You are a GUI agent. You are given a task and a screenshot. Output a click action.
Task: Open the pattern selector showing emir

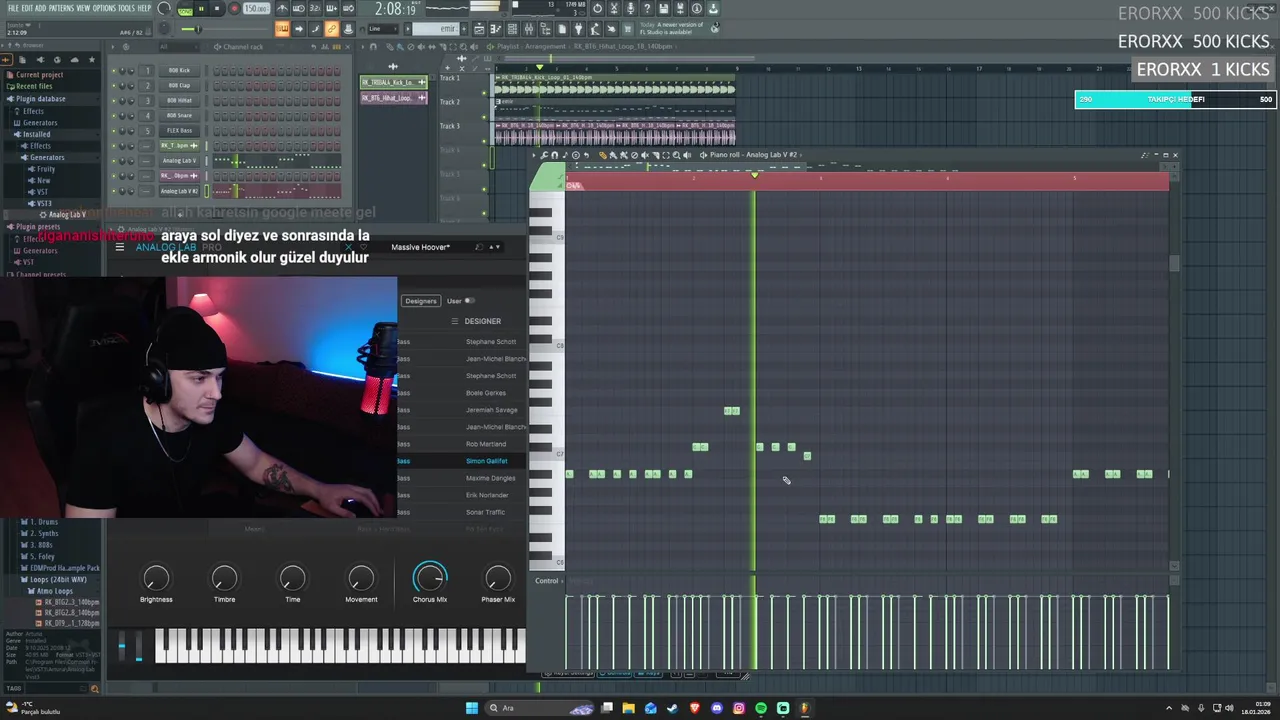(x=436, y=29)
